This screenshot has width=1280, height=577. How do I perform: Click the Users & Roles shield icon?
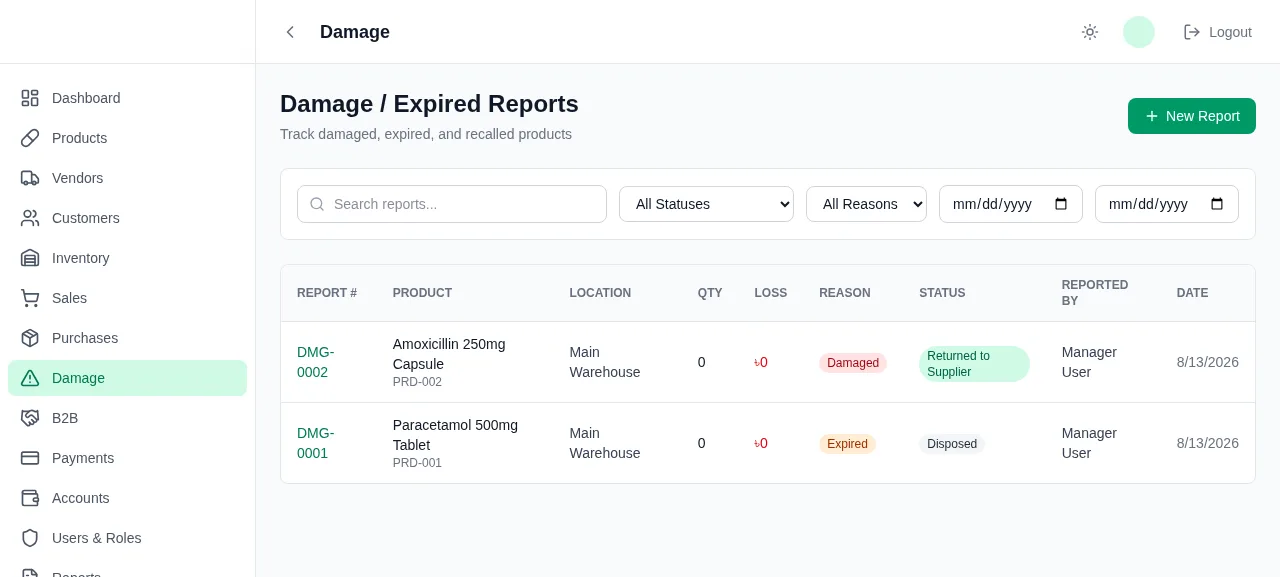[30, 538]
